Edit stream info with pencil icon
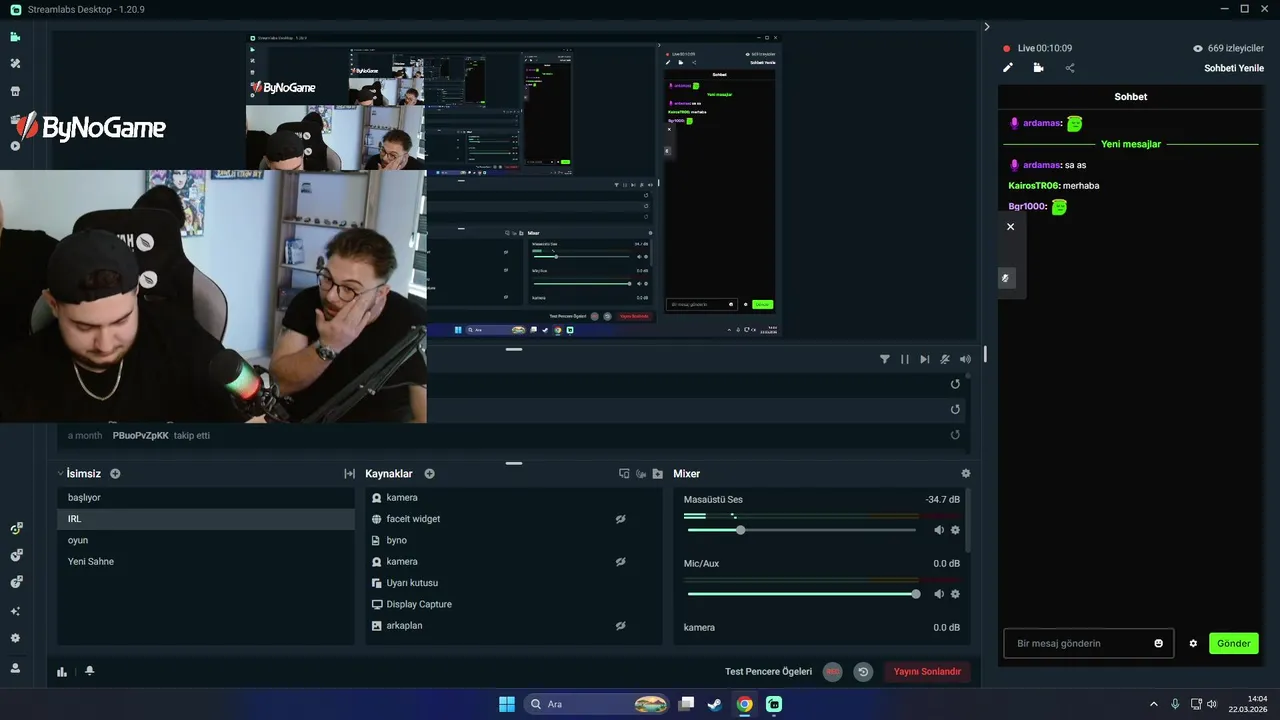The height and width of the screenshot is (720, 1280). pyautogui.click(x=1008, y=68)
